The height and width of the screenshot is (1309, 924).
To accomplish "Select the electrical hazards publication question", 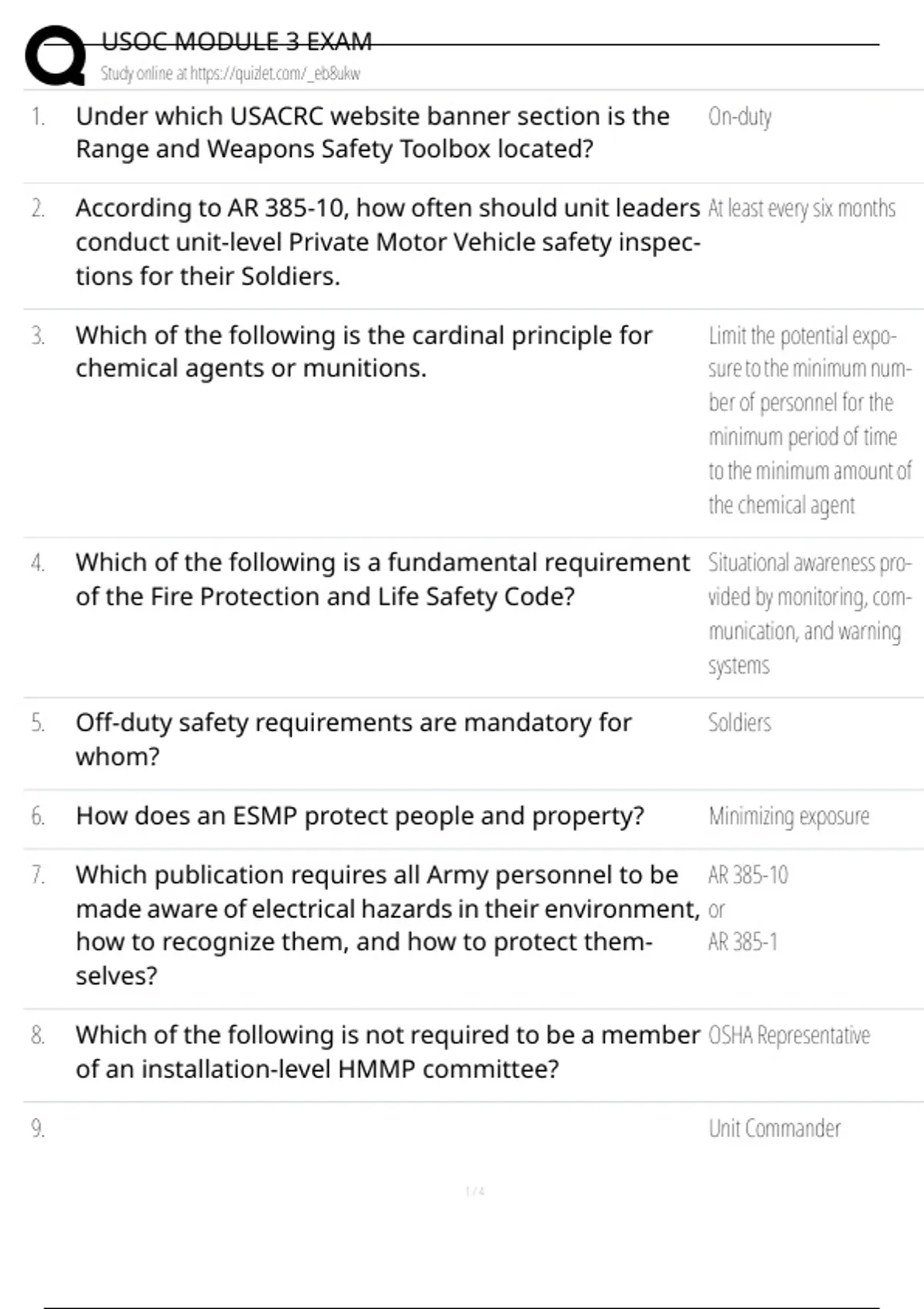I will click(387, 925).
